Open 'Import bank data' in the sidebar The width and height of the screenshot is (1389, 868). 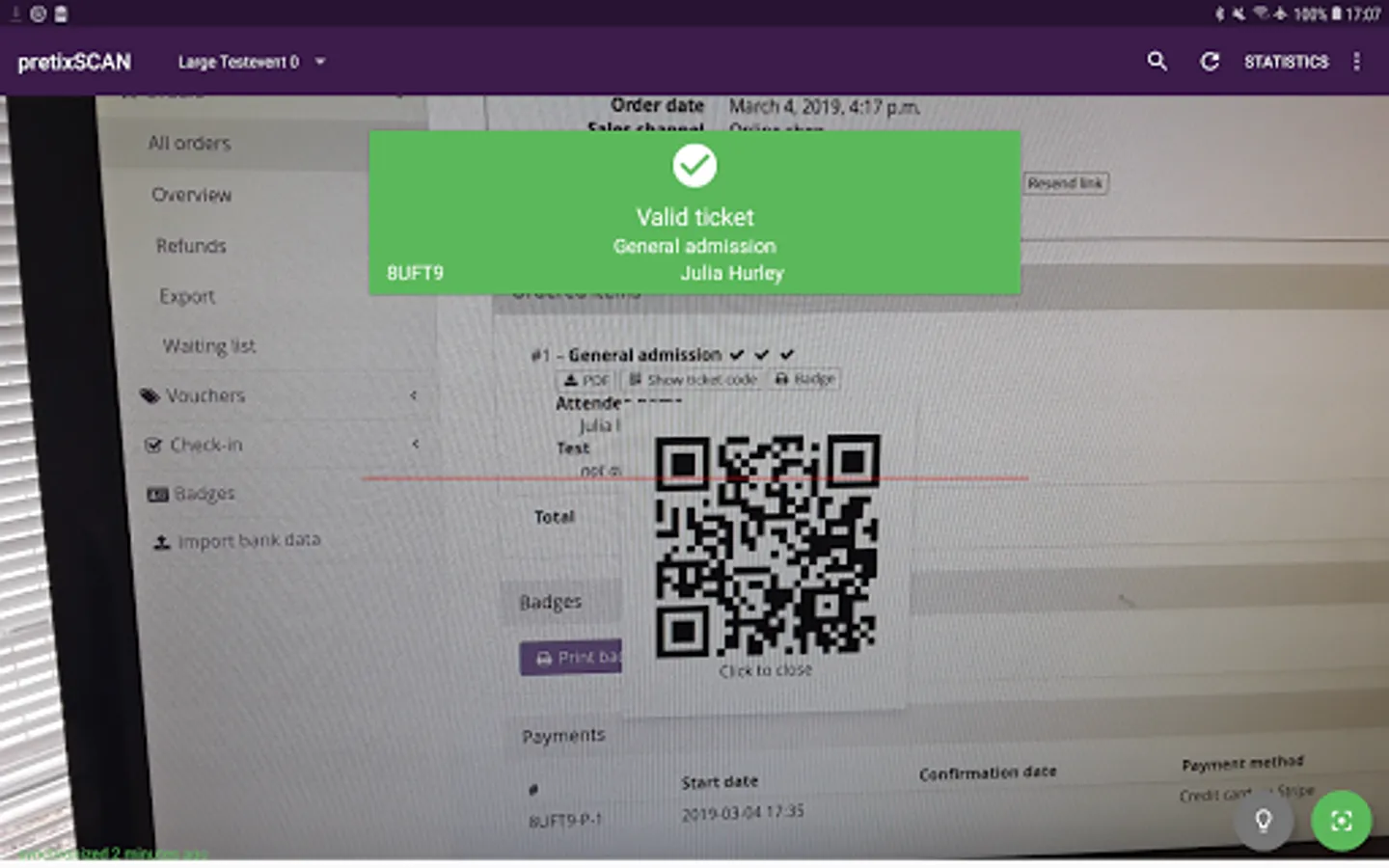pos(237,541)
